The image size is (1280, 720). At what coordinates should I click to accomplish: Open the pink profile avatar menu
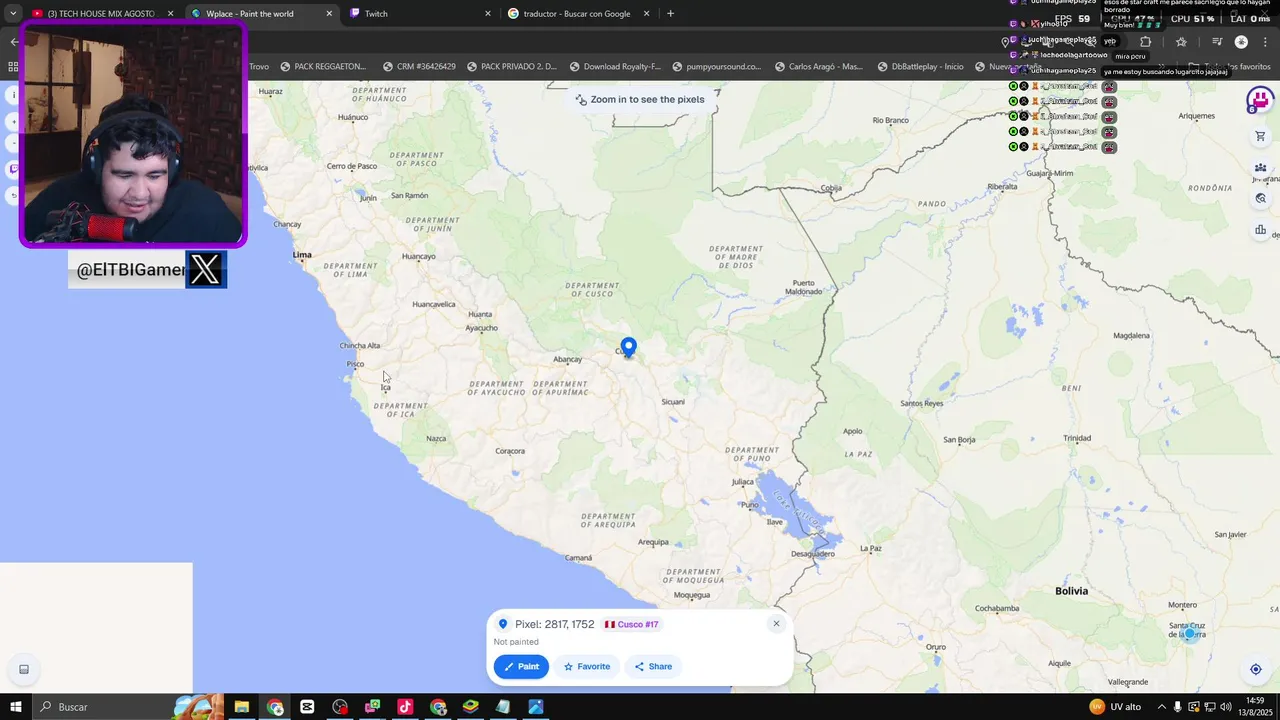point(1259,100)
